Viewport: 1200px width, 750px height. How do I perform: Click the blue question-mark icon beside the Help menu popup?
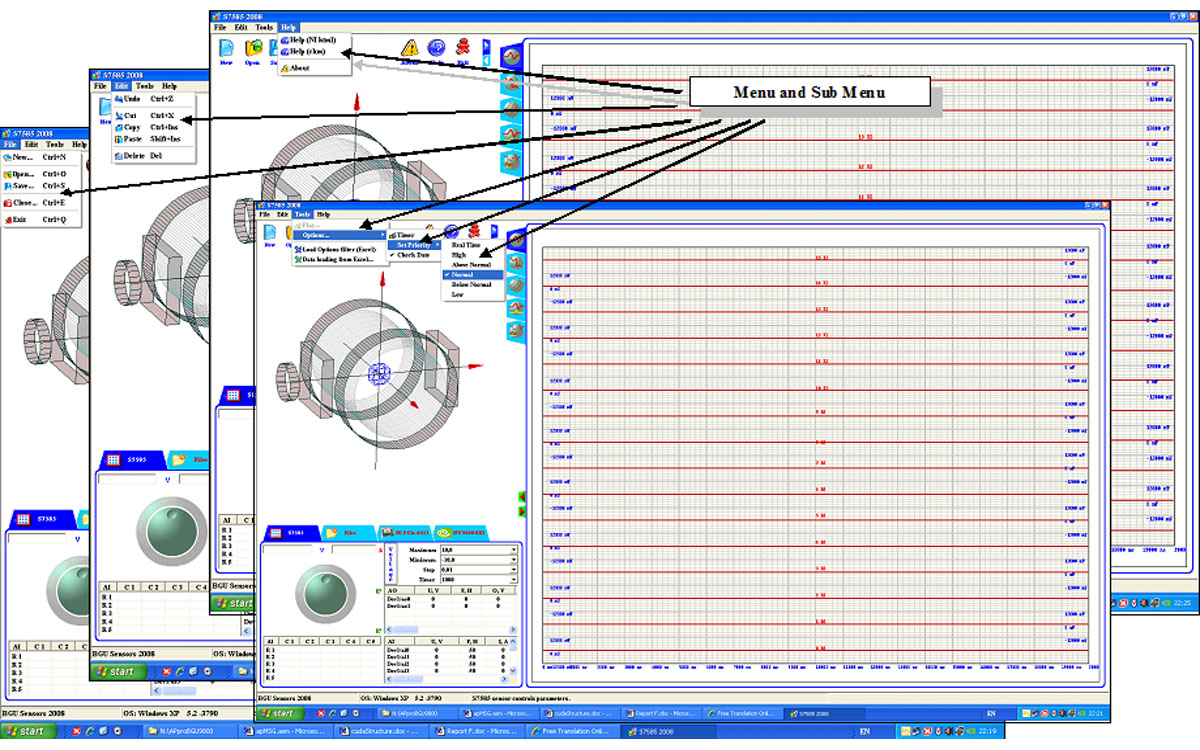tap(437, 48)
